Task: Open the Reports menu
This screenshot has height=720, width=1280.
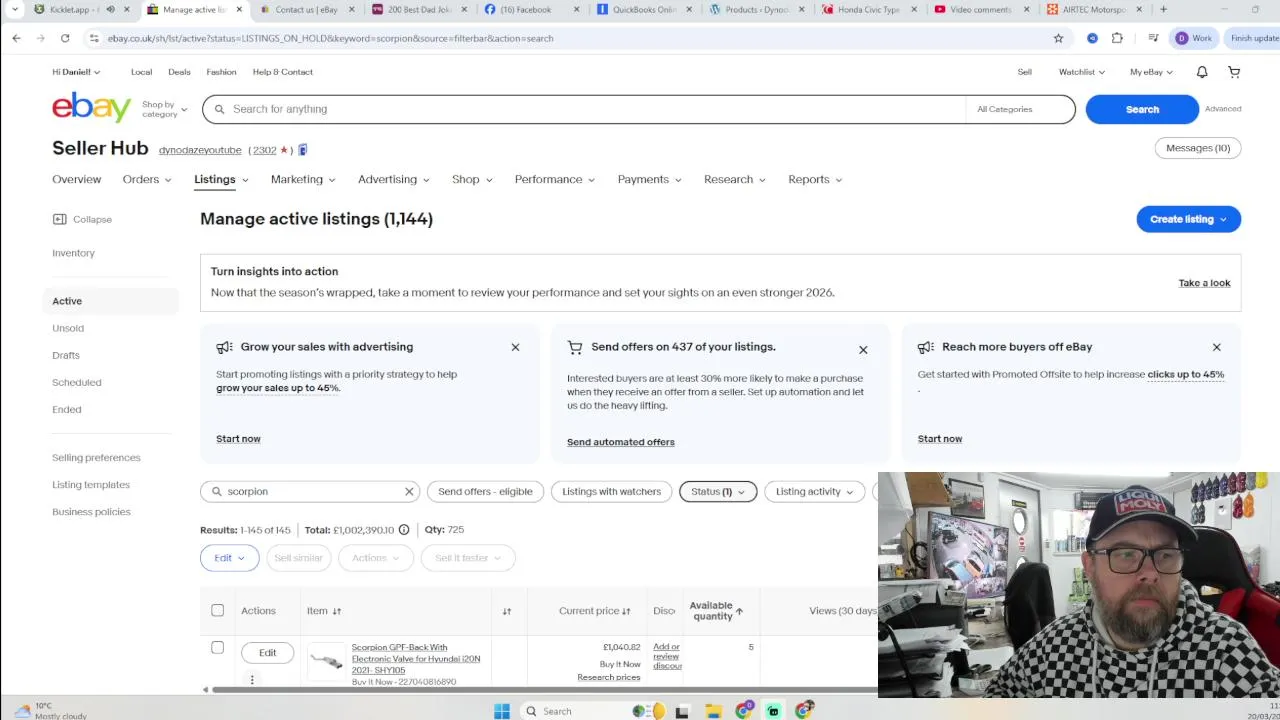Action: (815, 179)
